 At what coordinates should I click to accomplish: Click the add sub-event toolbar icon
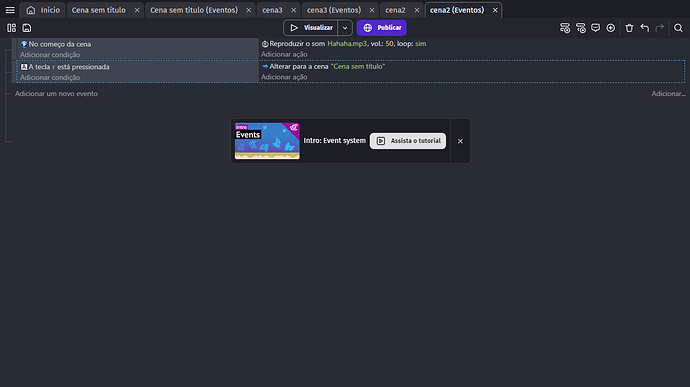pyautogui.click(x=581, y=28)
